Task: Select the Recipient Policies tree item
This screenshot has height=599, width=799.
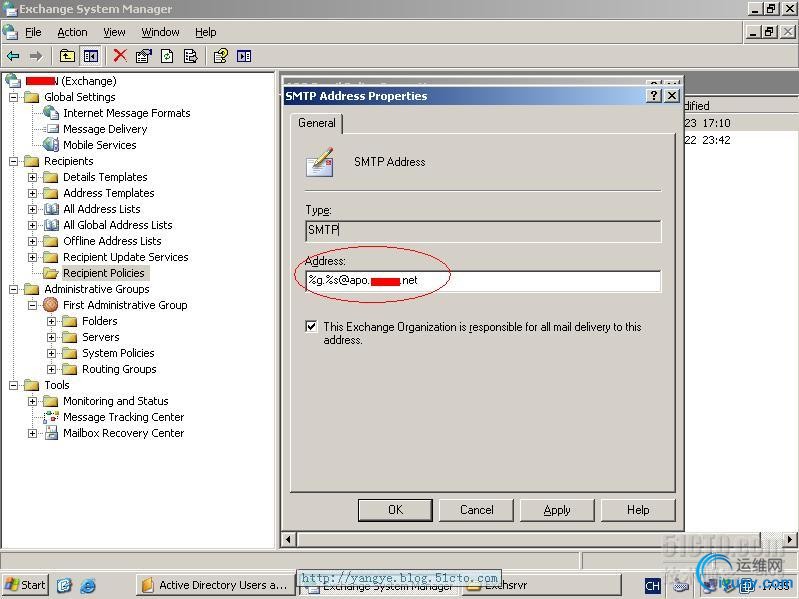Action: (x=104, y=273)
